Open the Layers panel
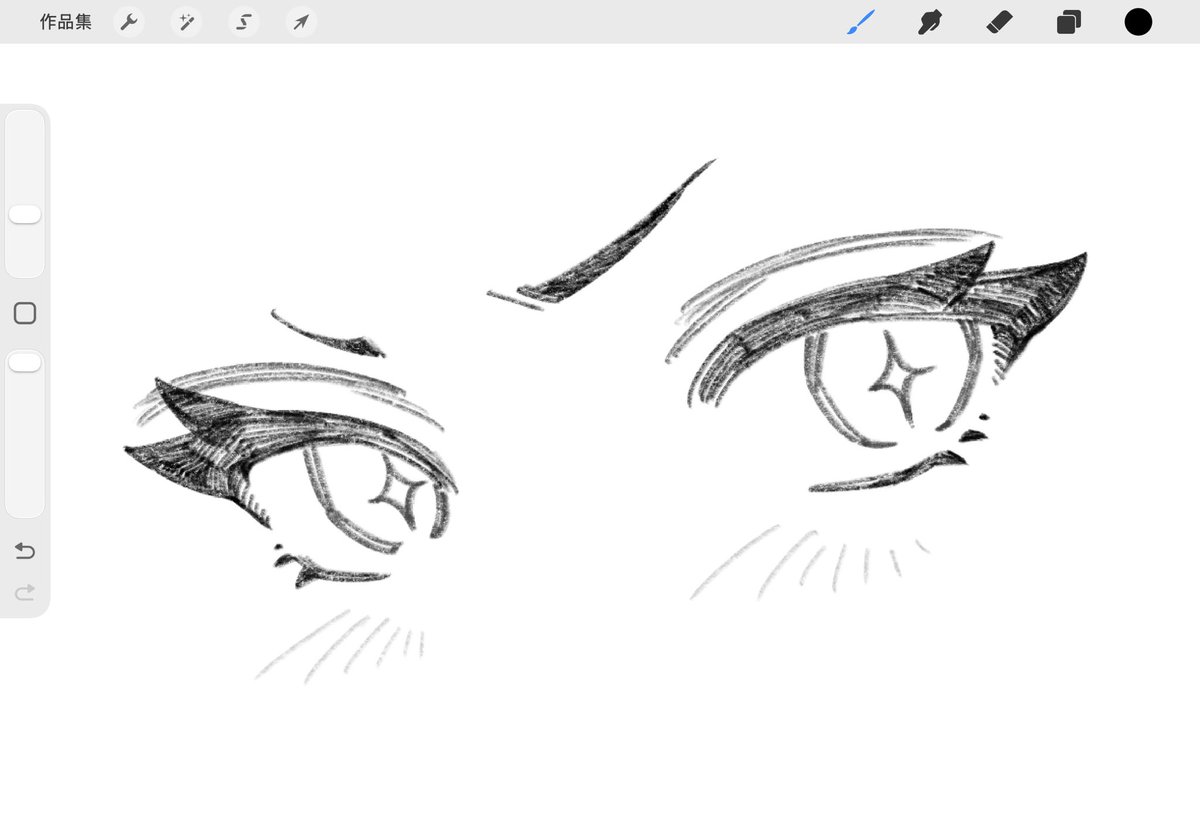Image resolution: width=1200 pixels, height=827 pixels. pyautogui.click(x=1069, y=22)
